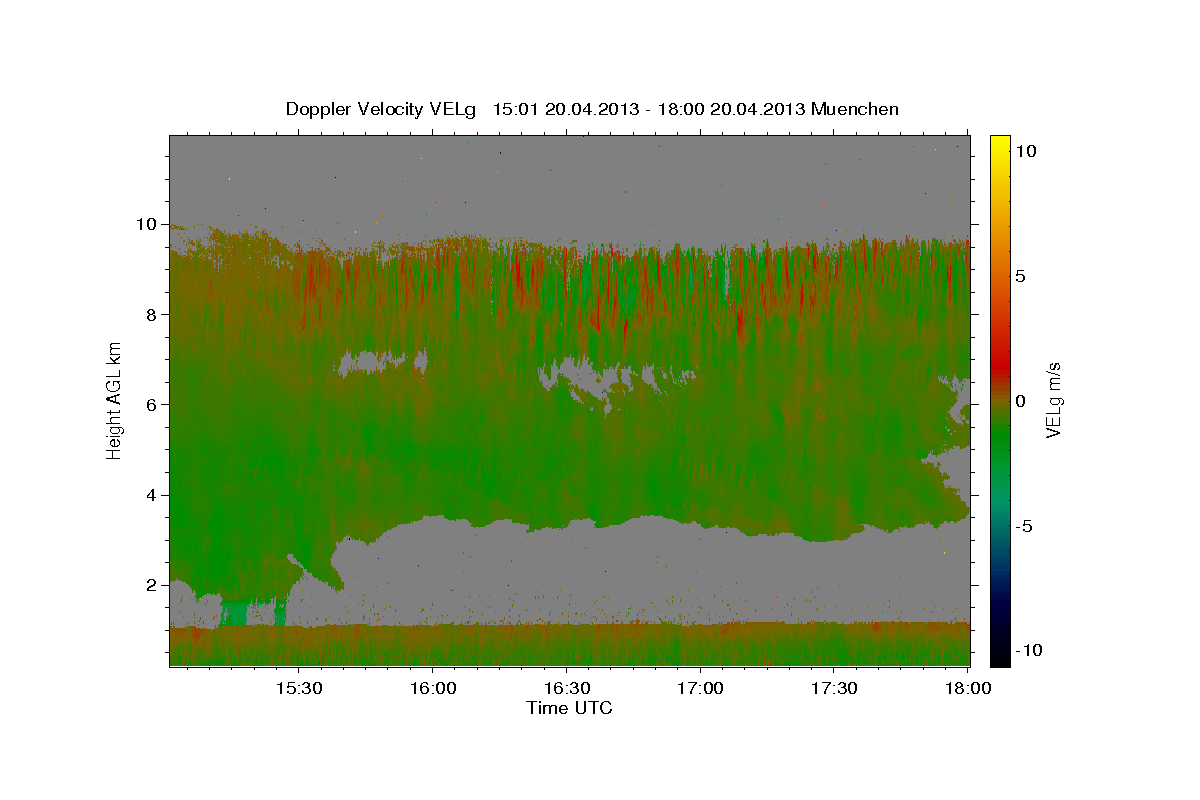Click the height axis tick label 8

[153, 315]
